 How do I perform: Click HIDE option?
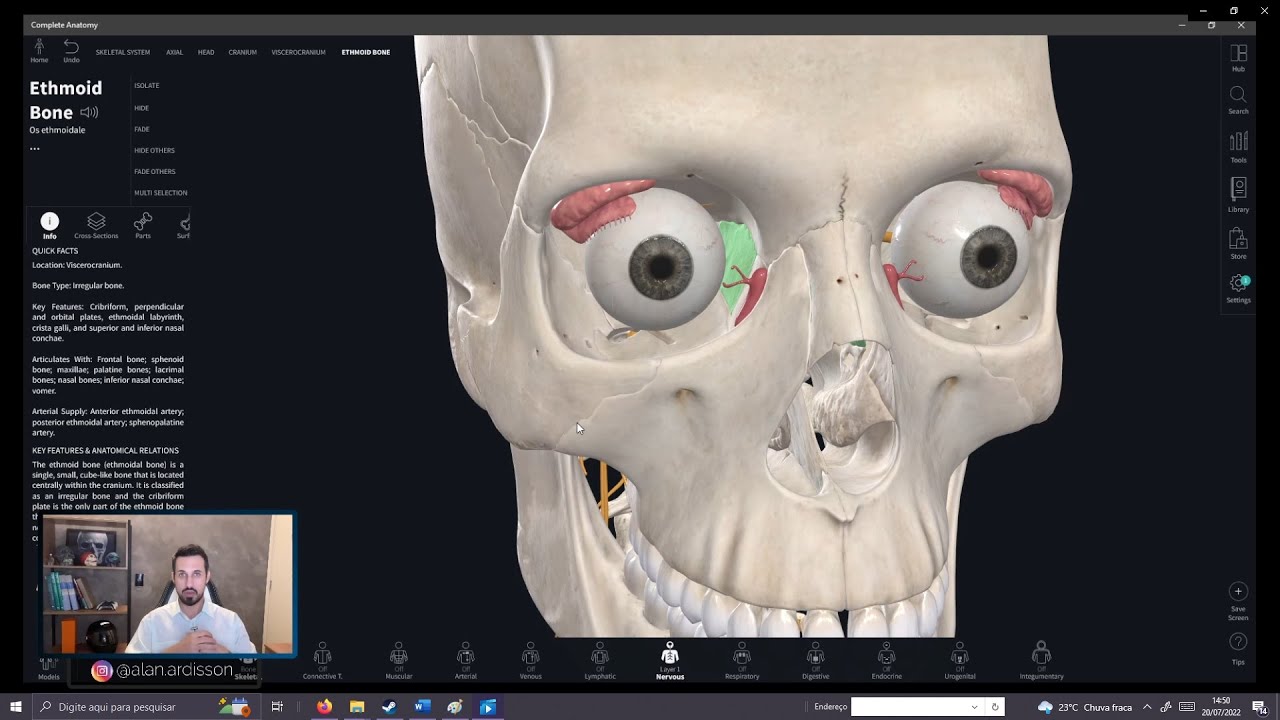coord(142,108)
